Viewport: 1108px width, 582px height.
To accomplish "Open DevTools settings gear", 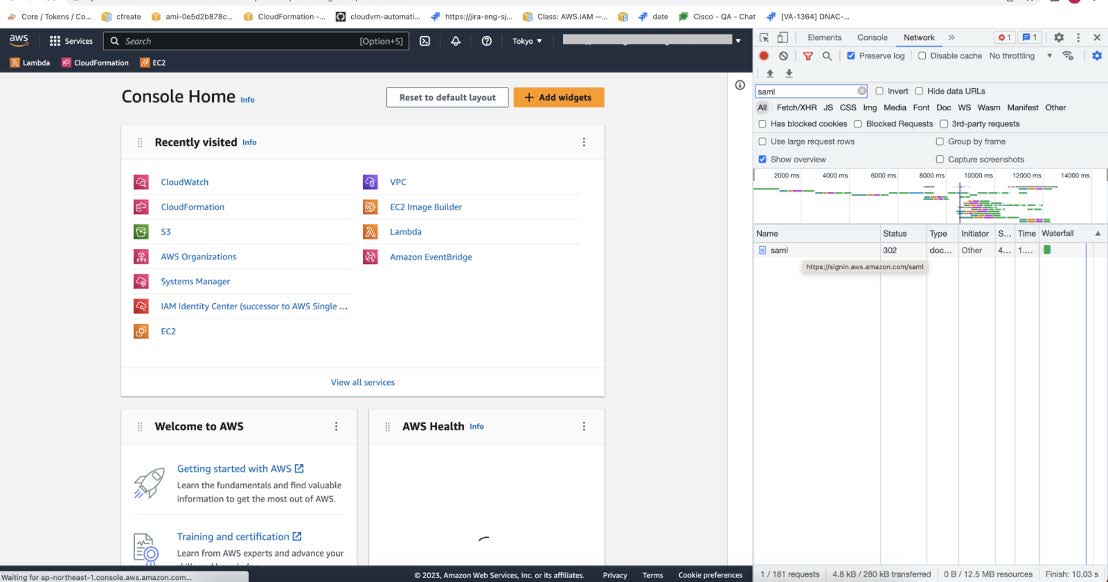I will click(1059, 37).
